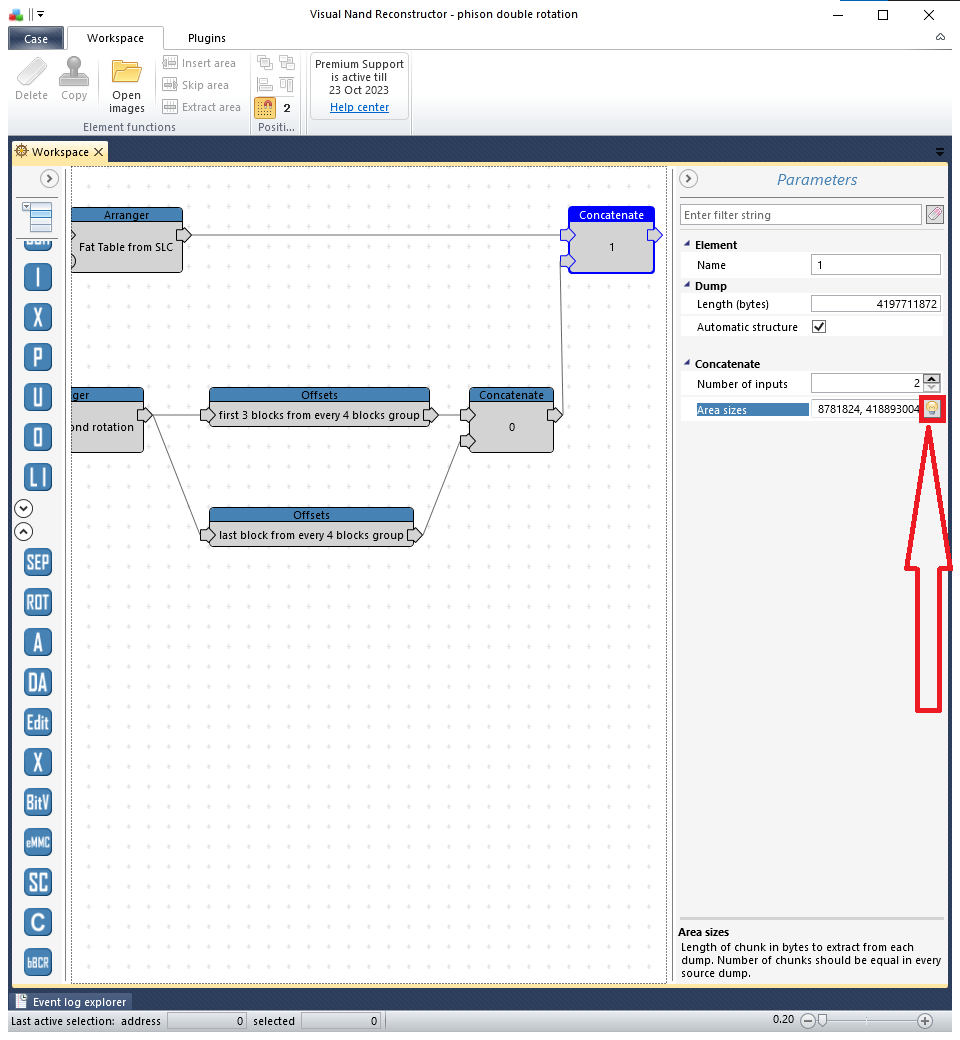Click the Enter filter string field
960x1040 pixels.
[x=800, y=215]
